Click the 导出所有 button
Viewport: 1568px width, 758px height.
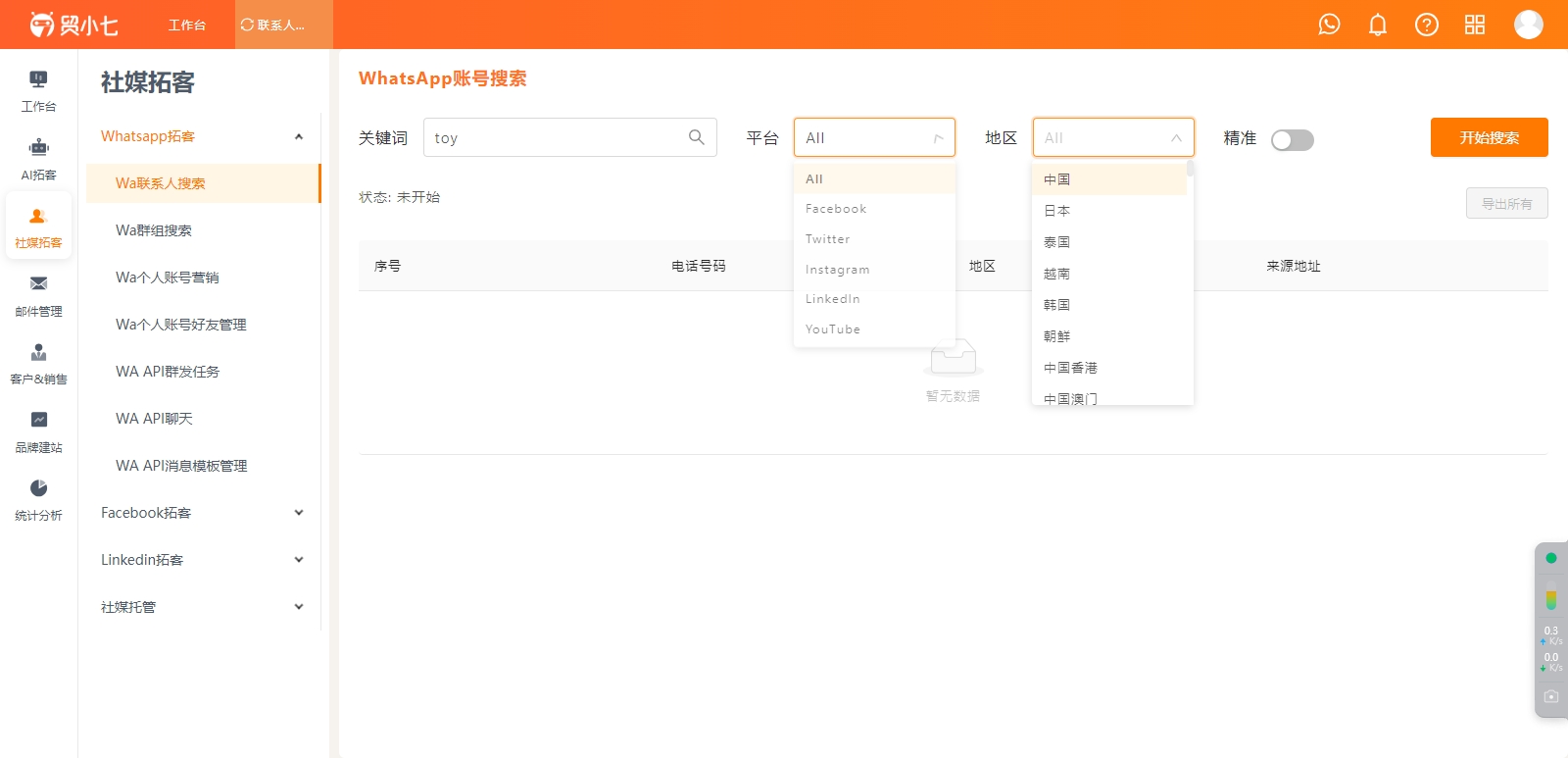[1507, 203]
